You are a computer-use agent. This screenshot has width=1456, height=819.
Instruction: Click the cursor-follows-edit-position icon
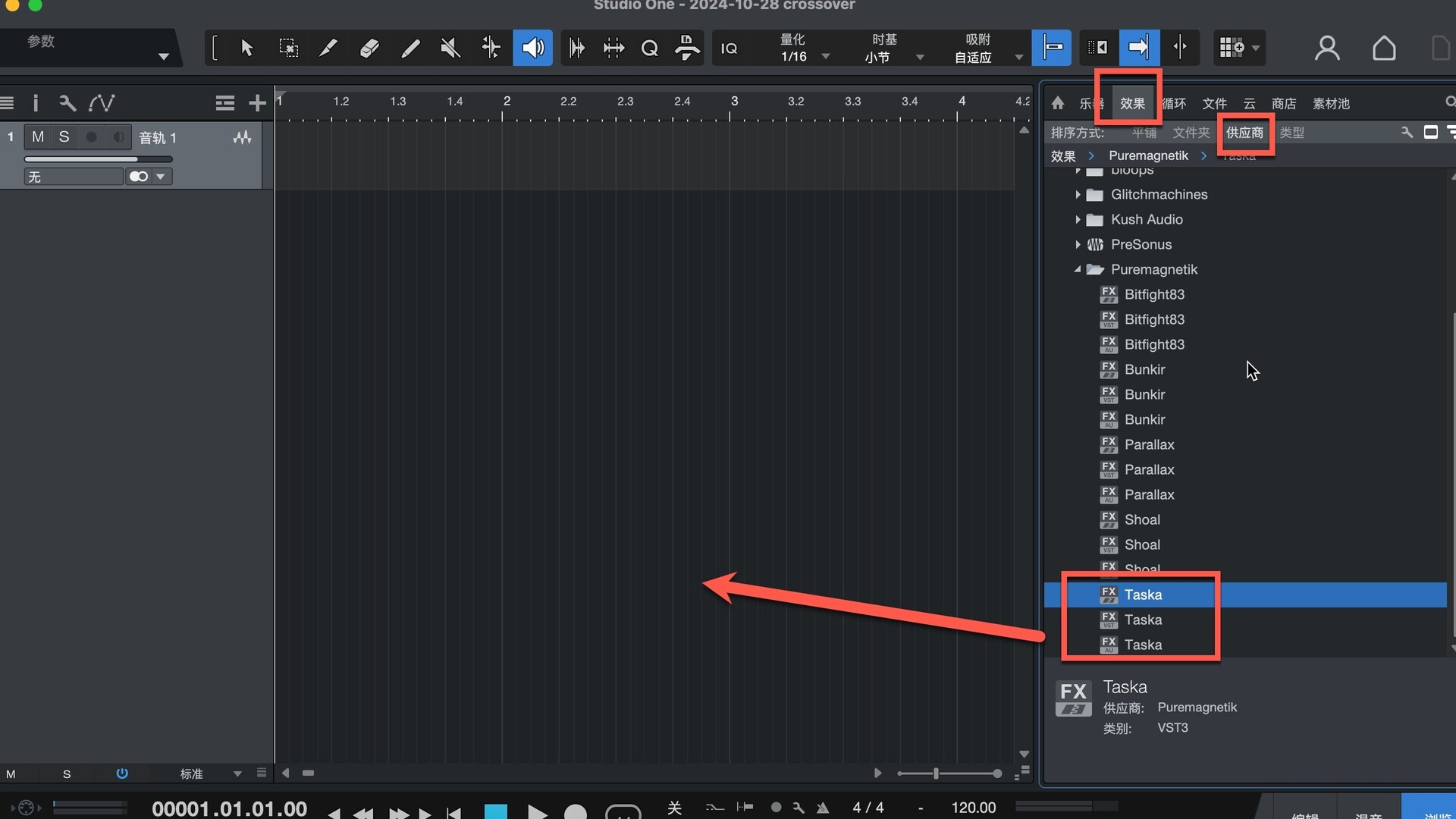click(x=1180, y=48)
